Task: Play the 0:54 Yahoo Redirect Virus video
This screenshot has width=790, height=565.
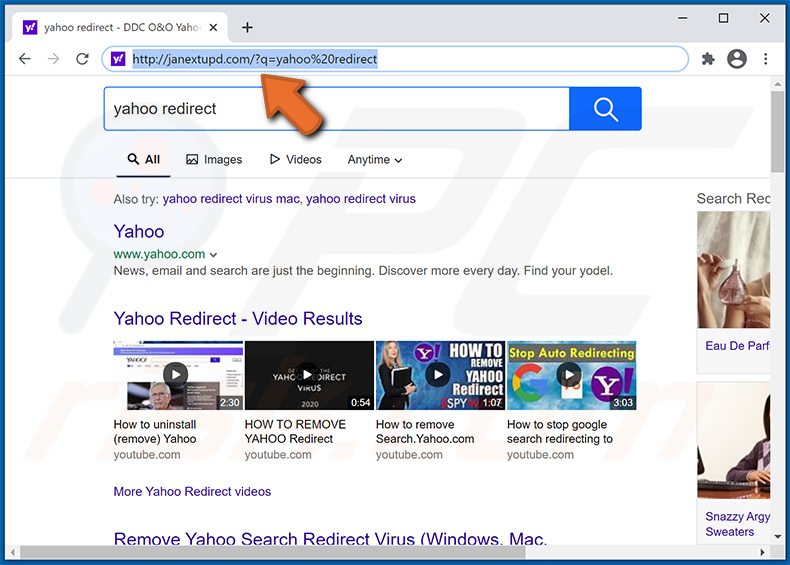Action: point(309,375)
